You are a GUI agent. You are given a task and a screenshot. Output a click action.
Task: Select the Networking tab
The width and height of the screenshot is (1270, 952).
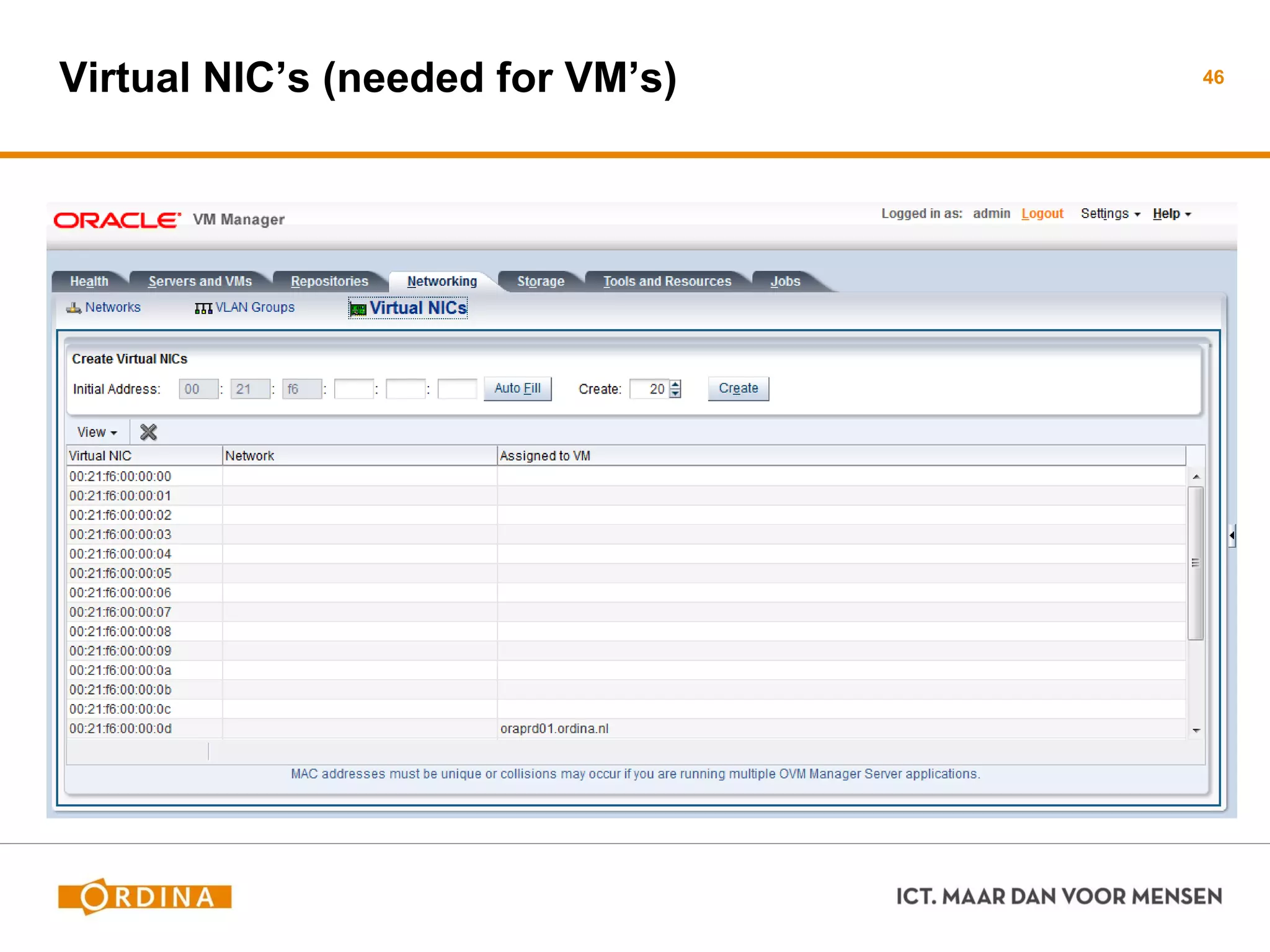tap(442, 281)
